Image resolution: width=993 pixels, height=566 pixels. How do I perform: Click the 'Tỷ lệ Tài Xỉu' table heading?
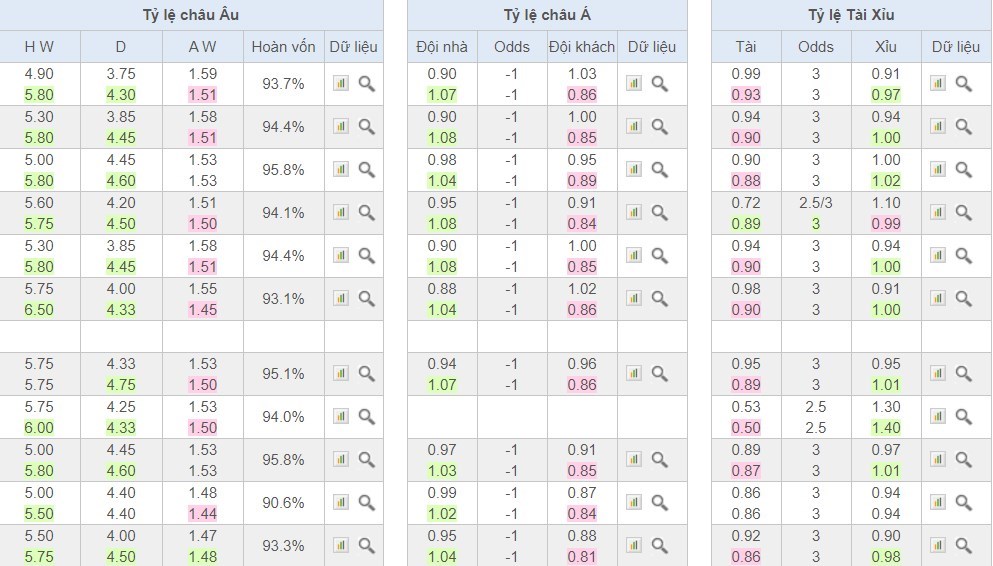(851, 15)
